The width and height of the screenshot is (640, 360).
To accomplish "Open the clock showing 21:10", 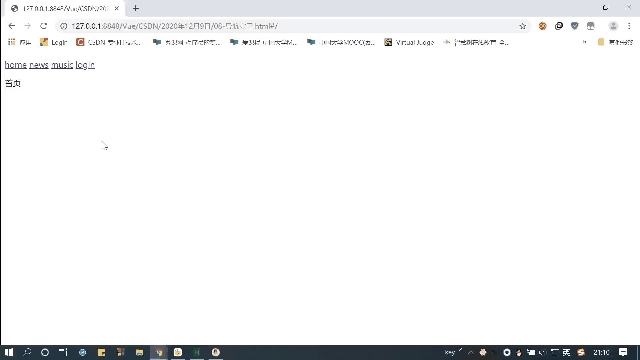I will 601,352.
